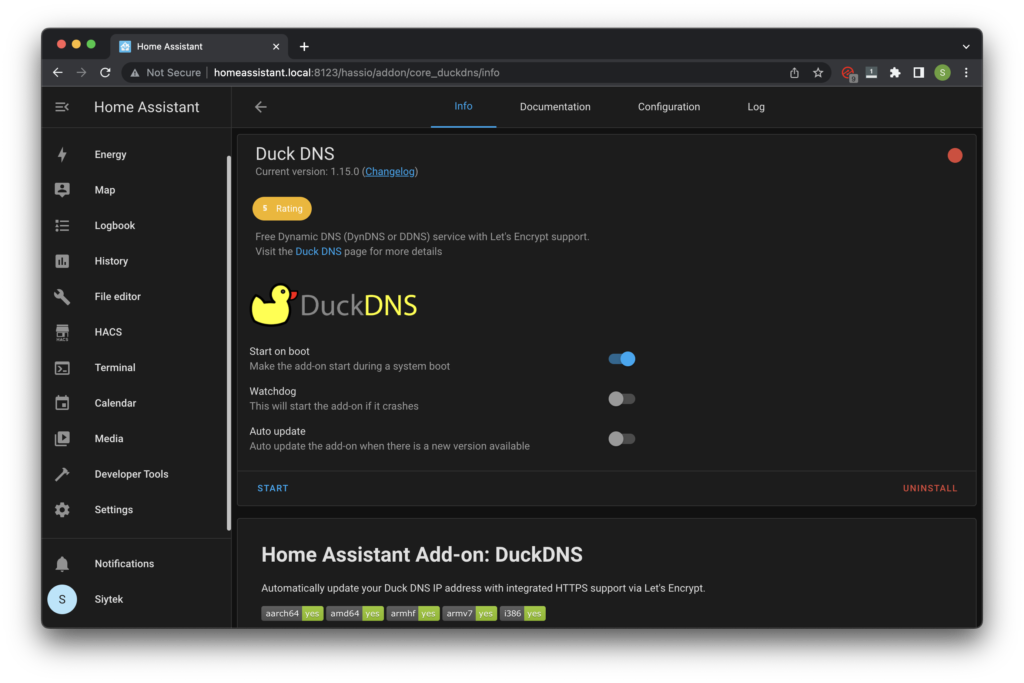Click the aarch64 yes badge
1024x683 pixels.
292,614
